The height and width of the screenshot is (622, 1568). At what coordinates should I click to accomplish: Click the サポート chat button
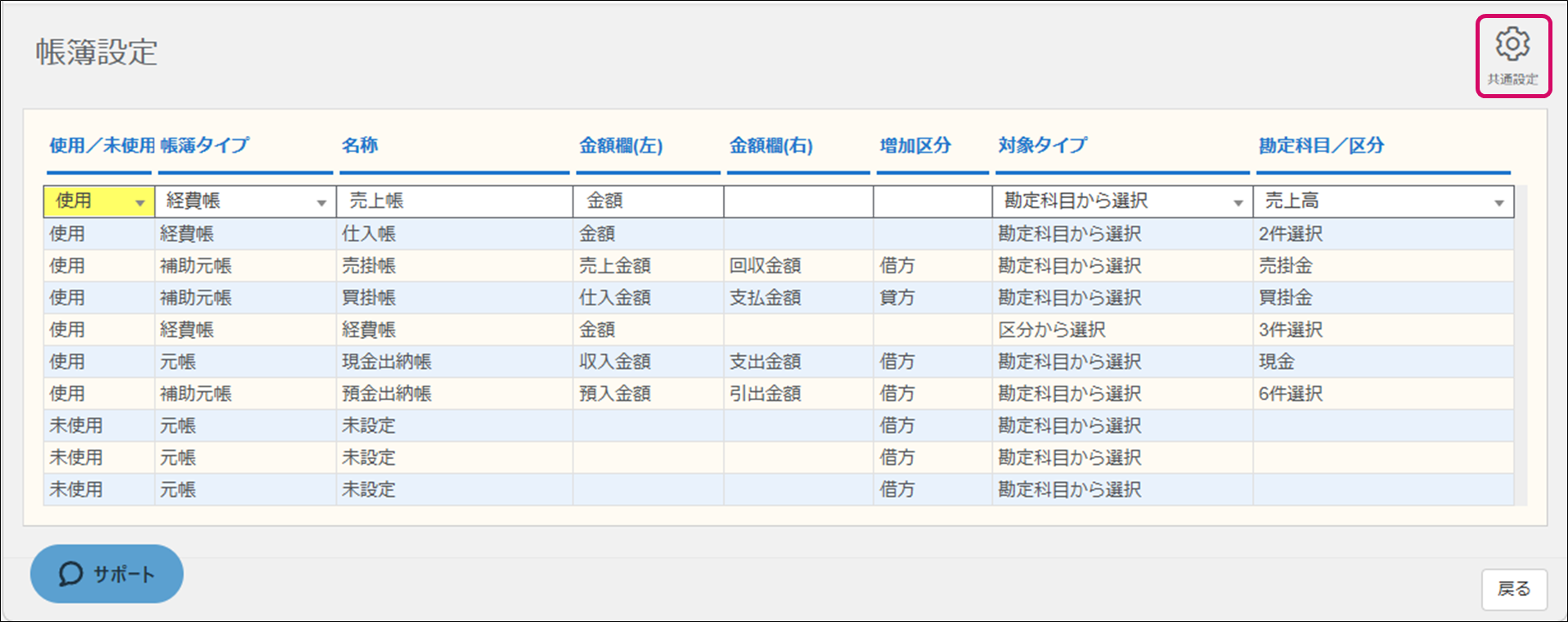106,574
